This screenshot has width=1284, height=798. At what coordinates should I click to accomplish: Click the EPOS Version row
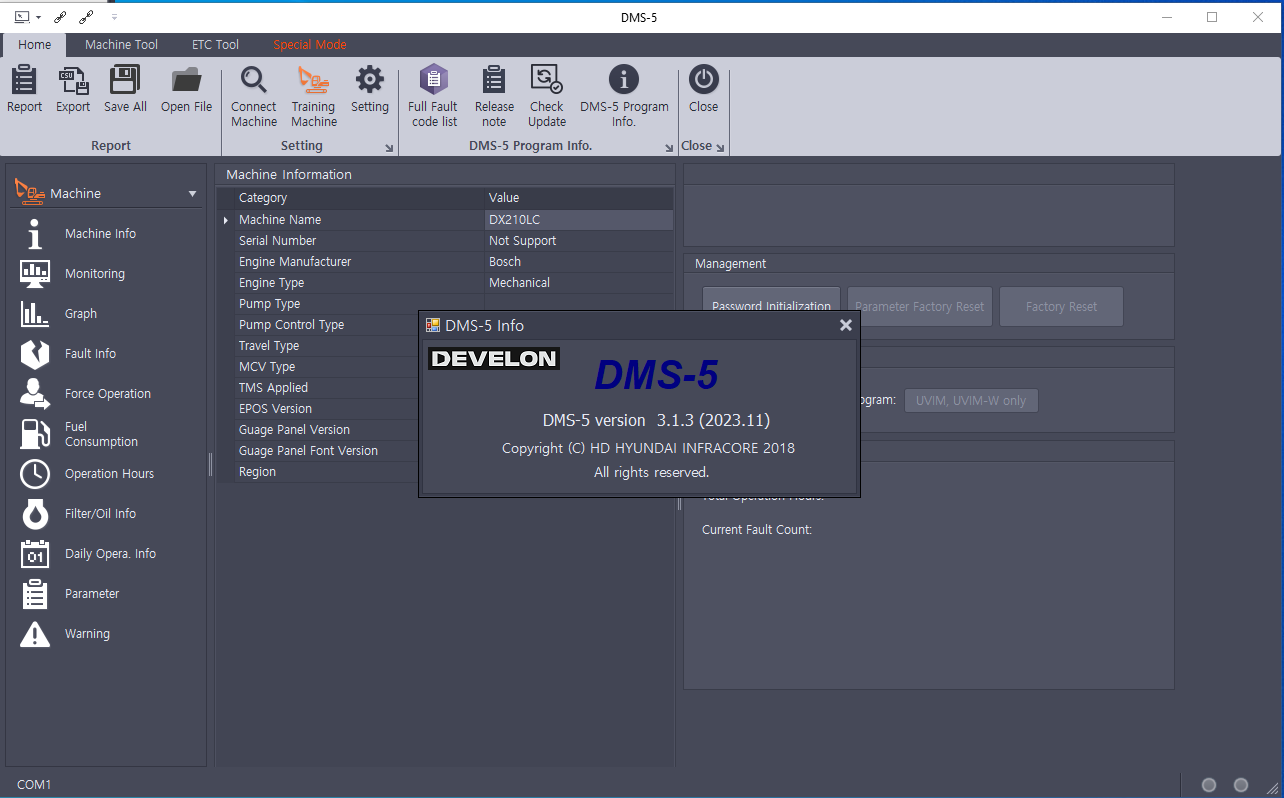tap(326, 409)
